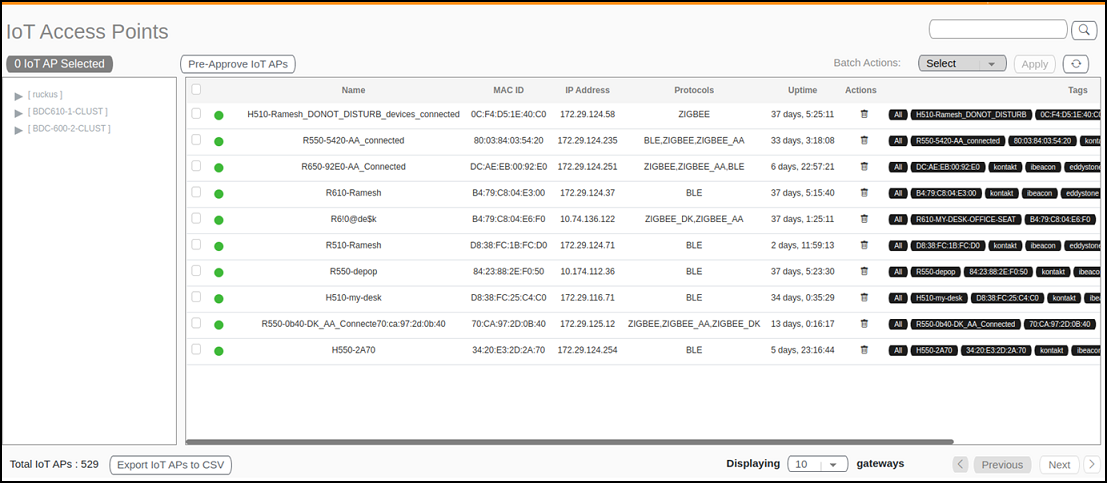Click the Protocols column header
The width and height of the screenshot is (1107, 483).
[x=694, y=90]
